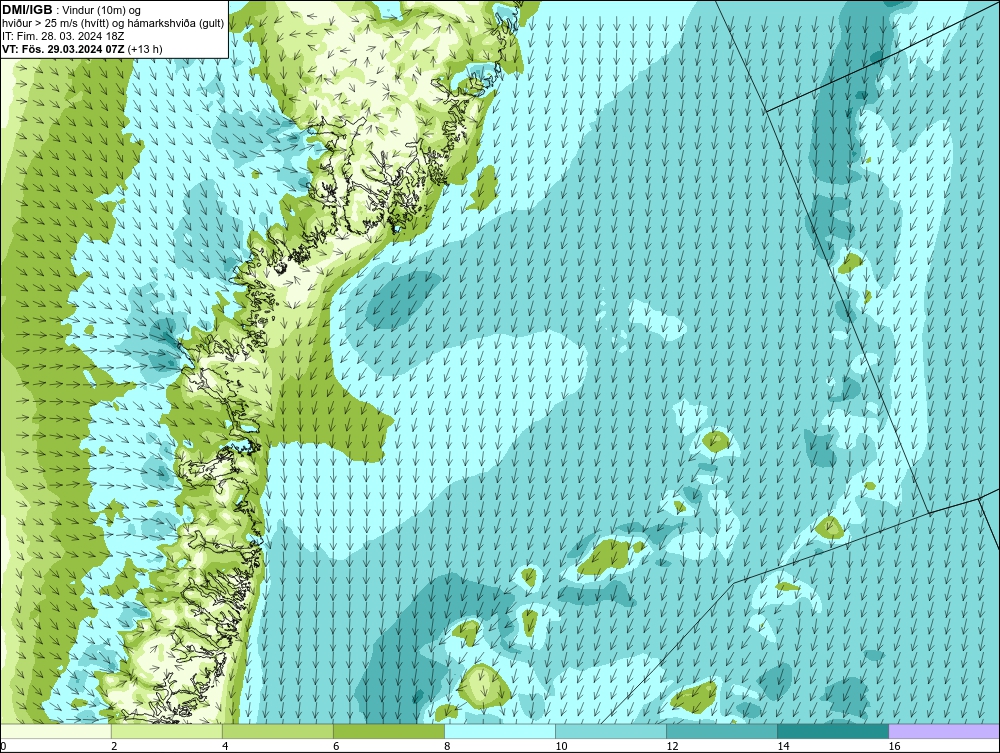Click the 8–10 m/s pale cyan legend swatch
The image size is (1000, 753).
pyautogui.click(x=499, y=731)
